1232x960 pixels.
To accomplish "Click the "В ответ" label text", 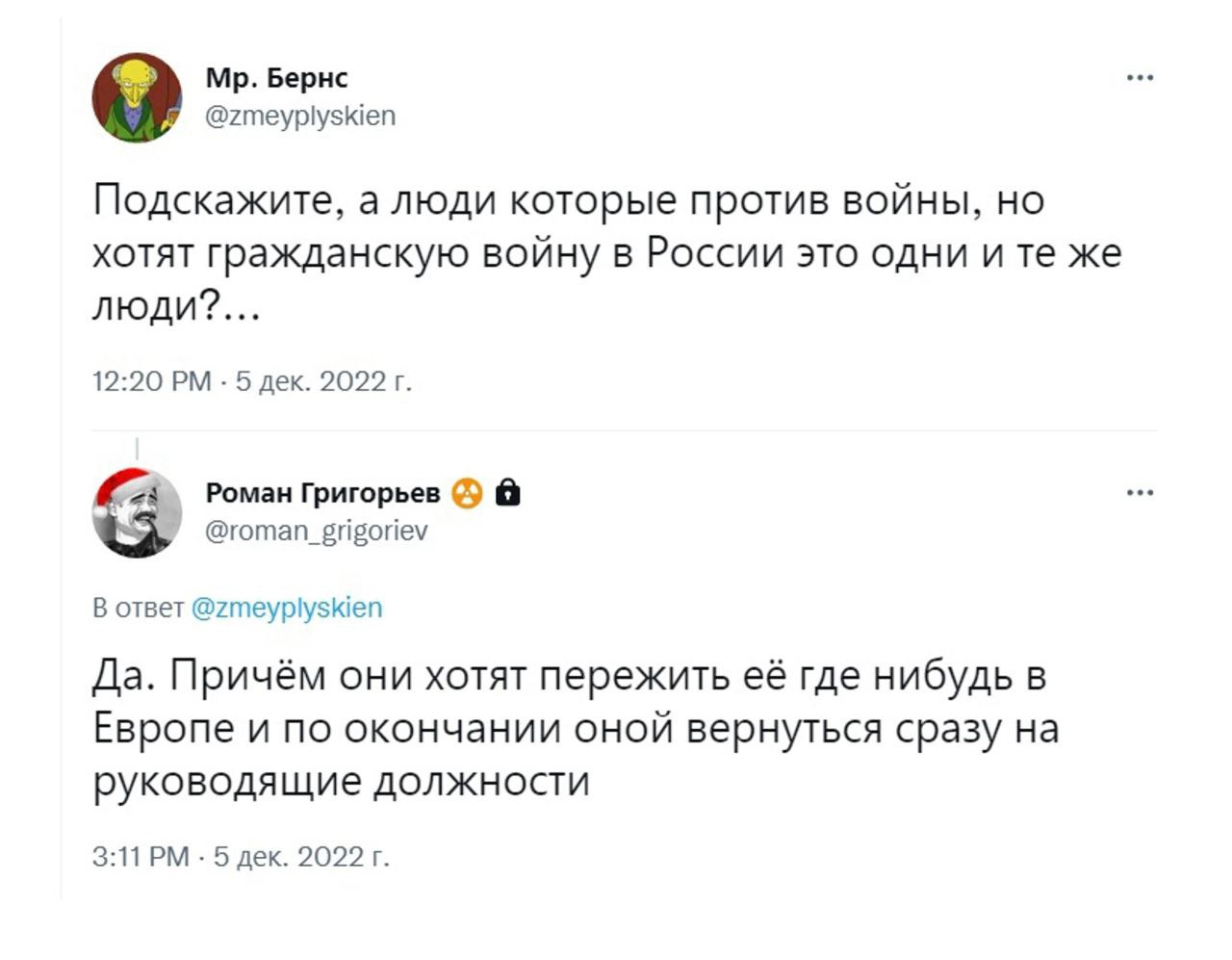I will pyautogui.click(x=138, y=608).
